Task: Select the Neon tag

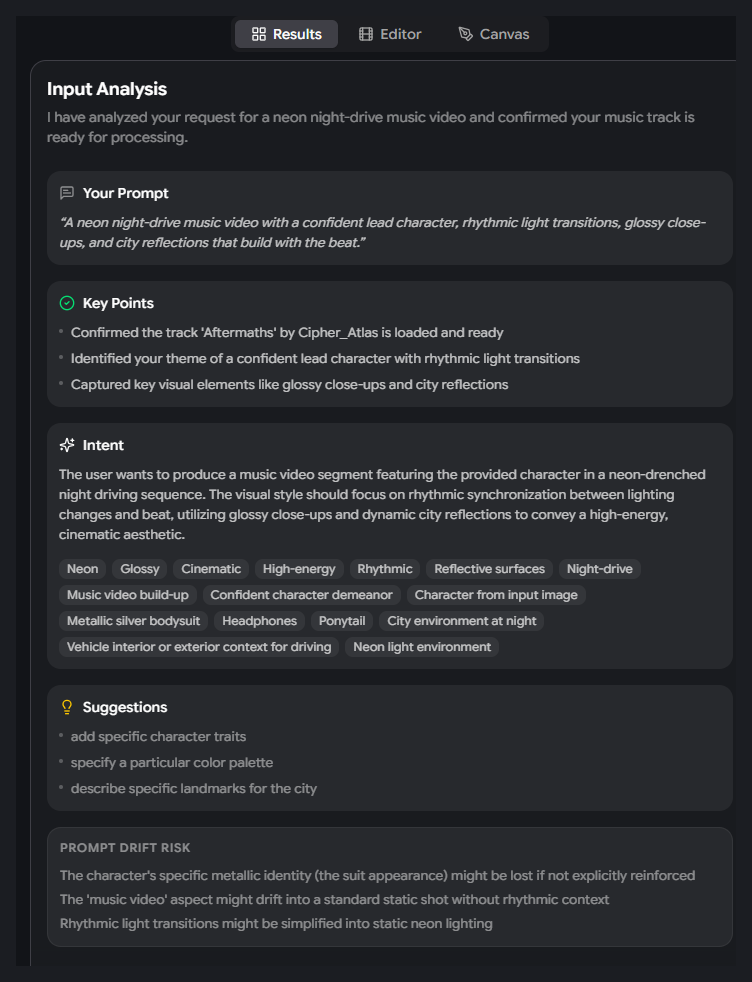Action: pyautogui.click(x=83, y=569)
